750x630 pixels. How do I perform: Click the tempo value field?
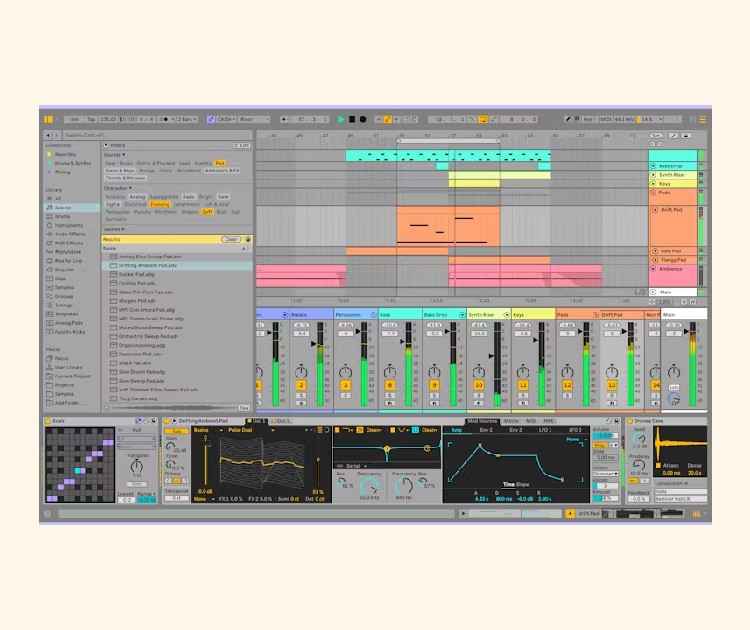108,119
